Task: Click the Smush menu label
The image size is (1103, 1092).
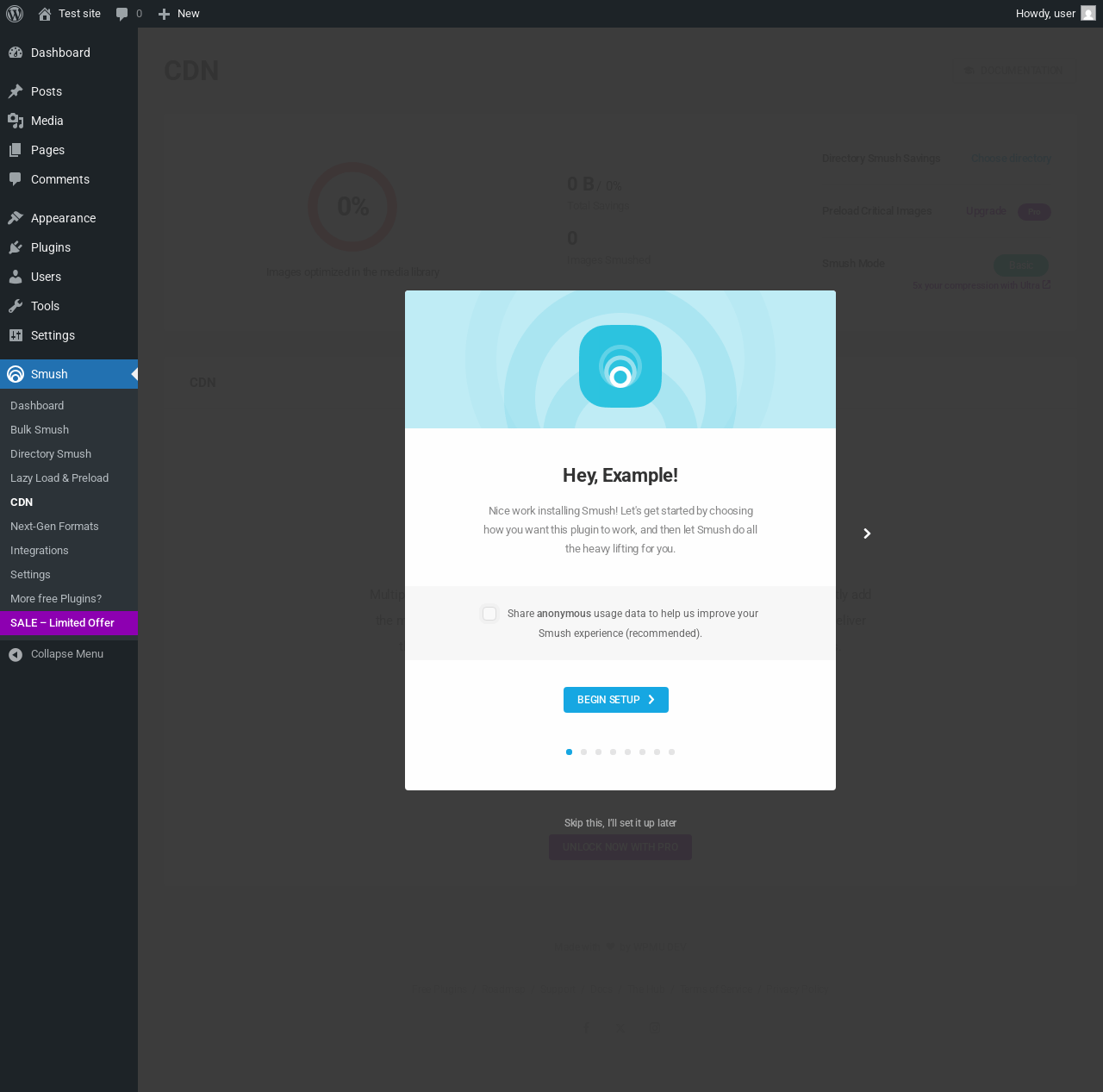Action: tap(49, 374)
